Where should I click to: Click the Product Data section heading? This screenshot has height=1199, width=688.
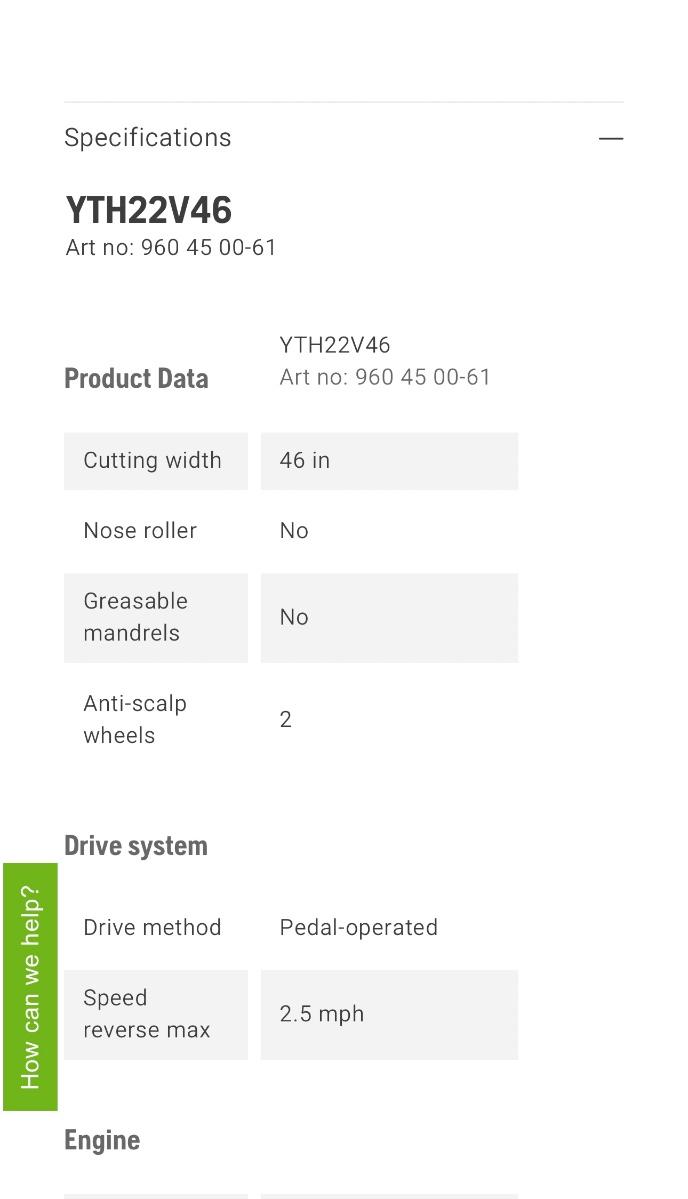(136, 378)
